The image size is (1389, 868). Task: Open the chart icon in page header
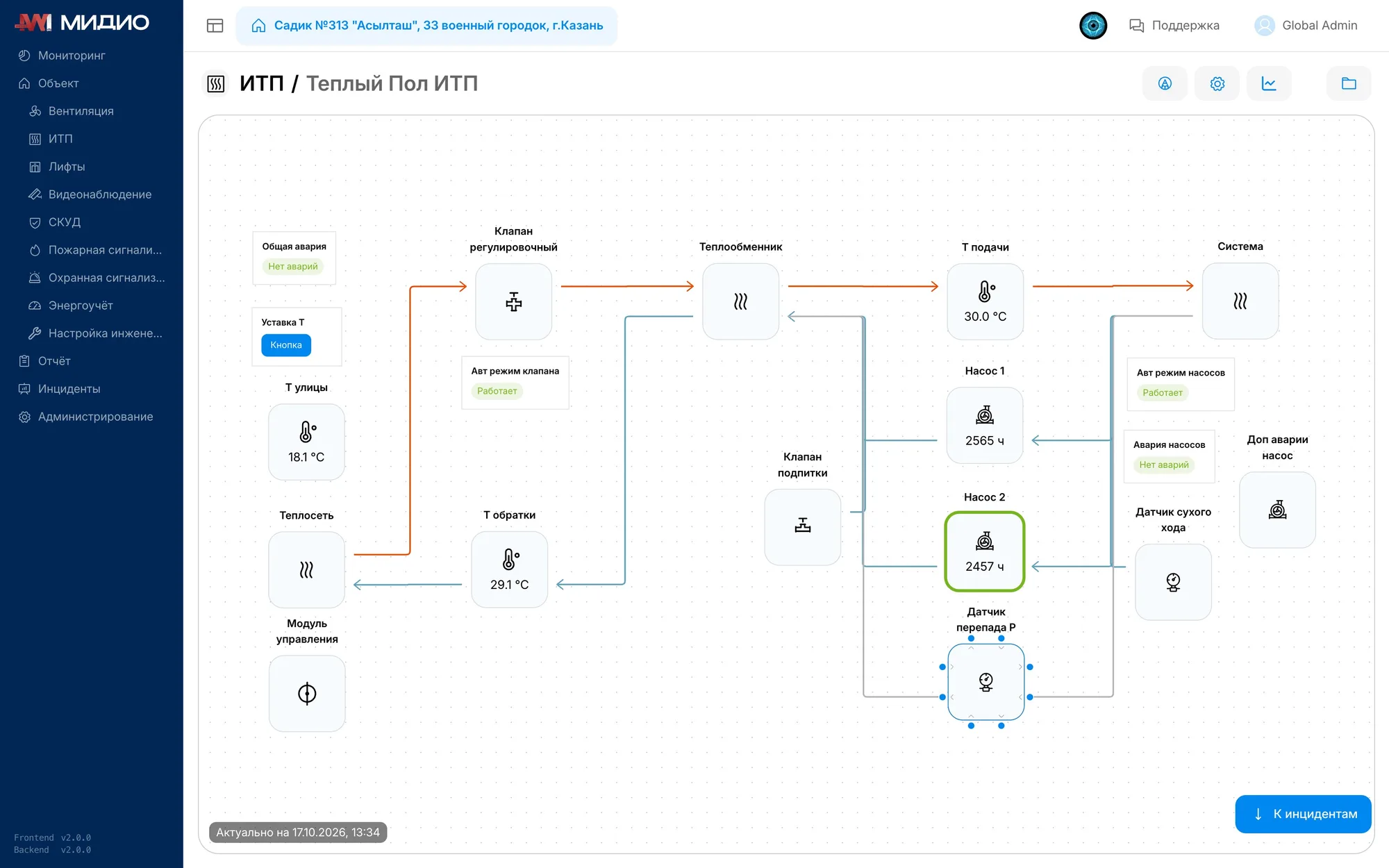click(1269, 83)
